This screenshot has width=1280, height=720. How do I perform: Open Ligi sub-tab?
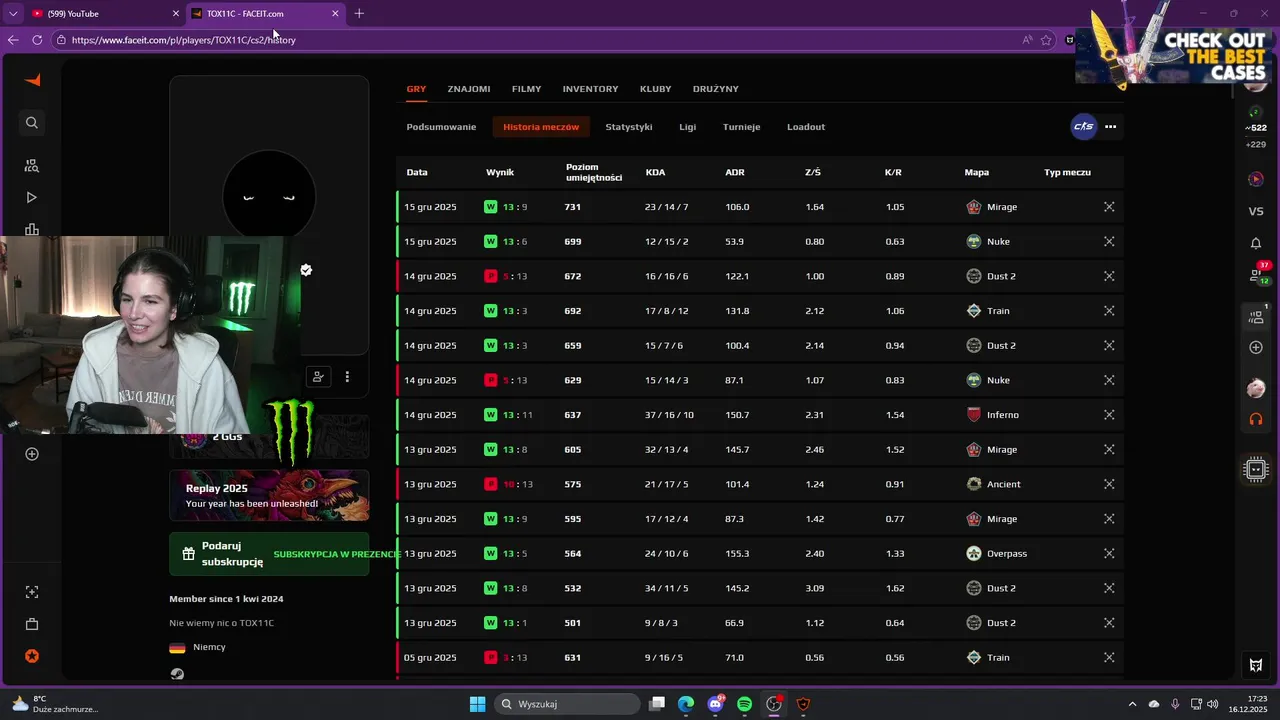tap(687, 127)
